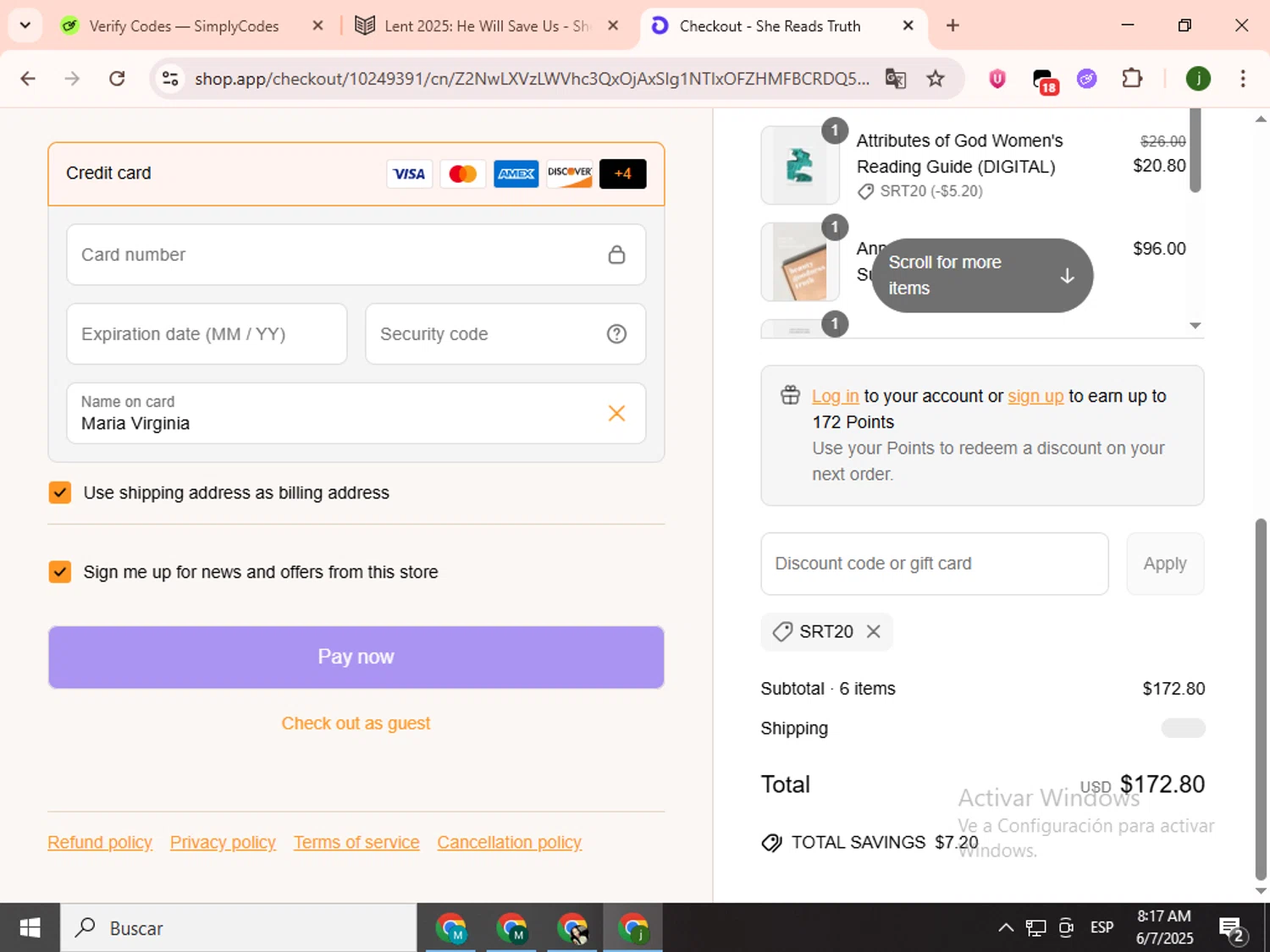The width and height of the screenshot is (1270, 952).
Task: Click the Name on card field
Action: coord(356,413)
